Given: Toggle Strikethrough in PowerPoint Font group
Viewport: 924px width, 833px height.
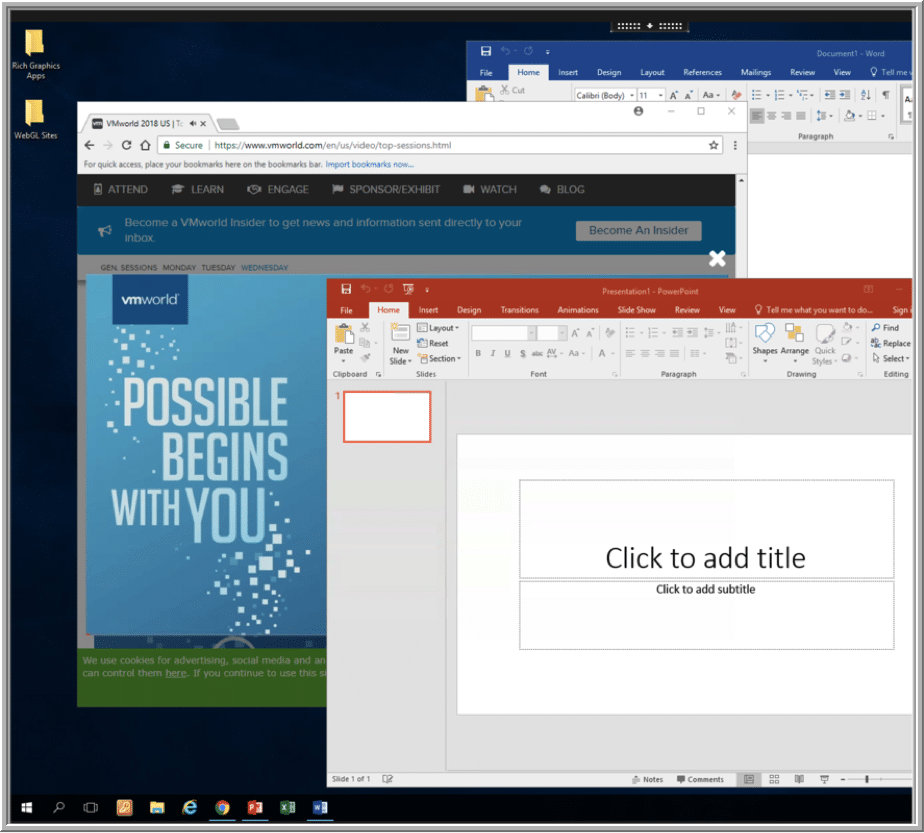Looking at the screenshot, I should [537, 353].
